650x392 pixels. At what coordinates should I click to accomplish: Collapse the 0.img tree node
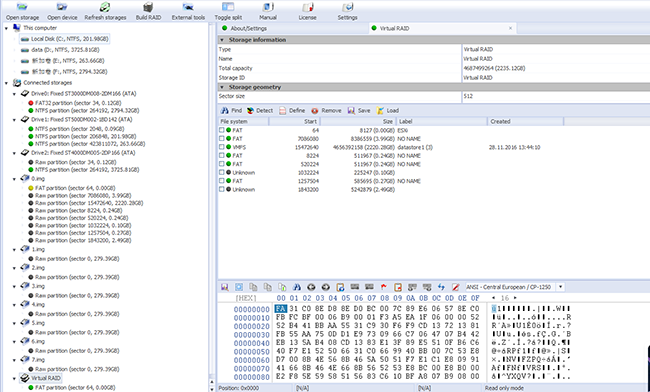tap(15, 179)
